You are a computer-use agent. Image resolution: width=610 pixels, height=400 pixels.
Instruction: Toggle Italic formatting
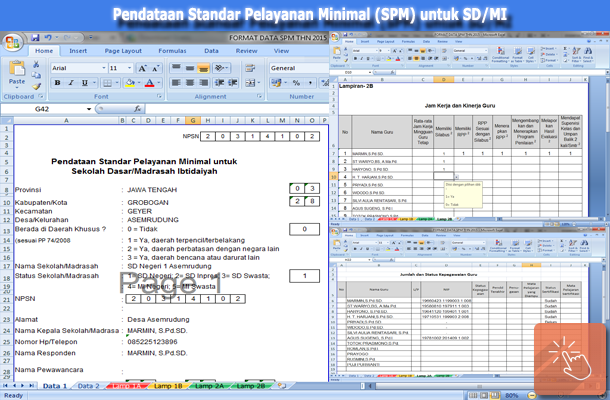(x=71, y=83)
